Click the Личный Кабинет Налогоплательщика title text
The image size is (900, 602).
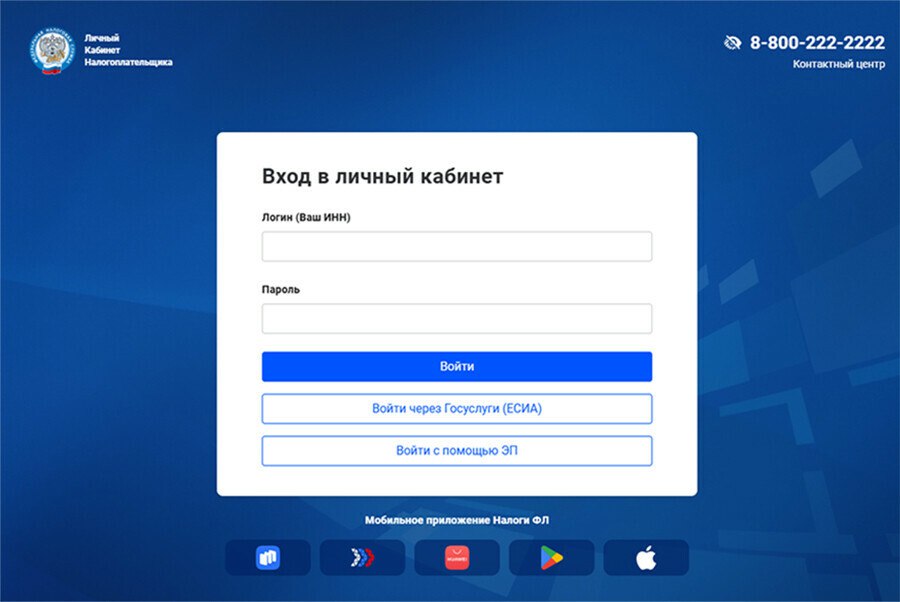(128, 50)
